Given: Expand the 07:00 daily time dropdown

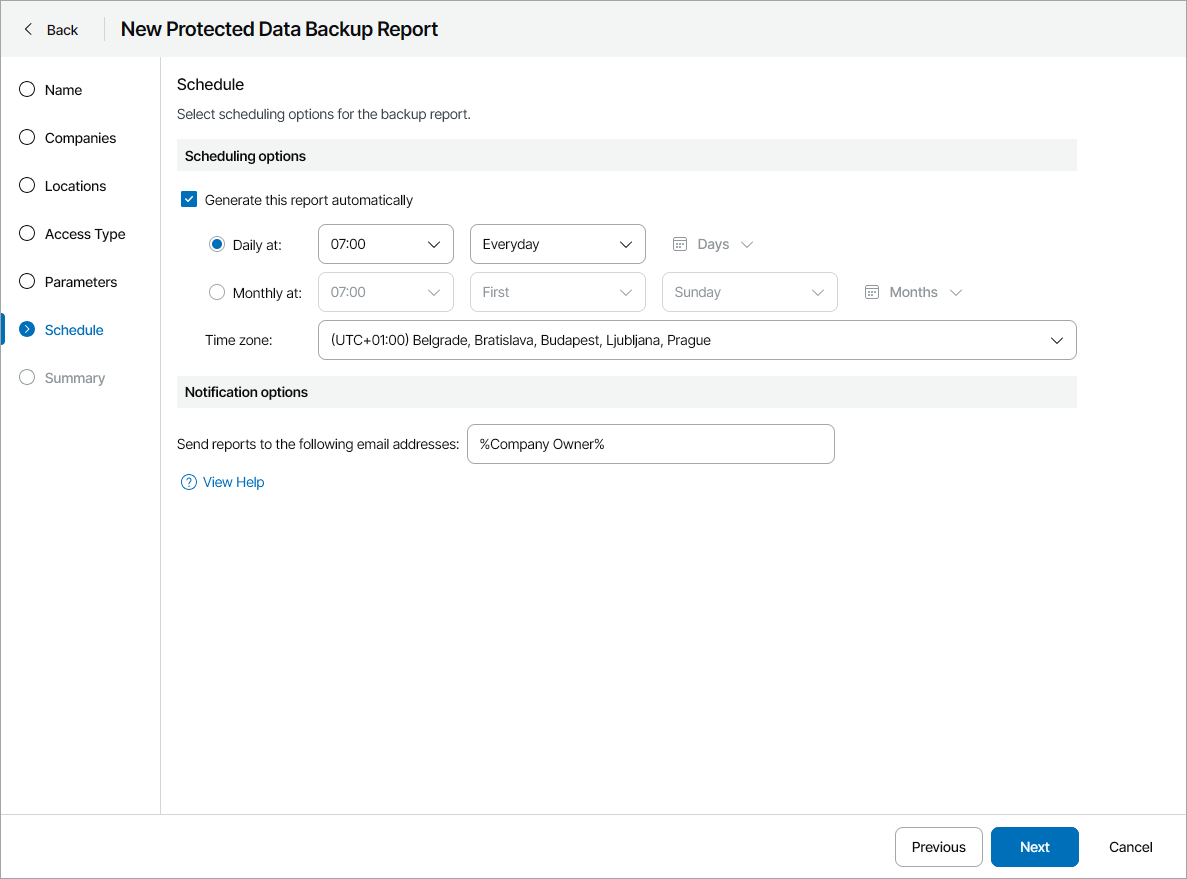Looking at the screenshot, I should (x=385, y=243).
